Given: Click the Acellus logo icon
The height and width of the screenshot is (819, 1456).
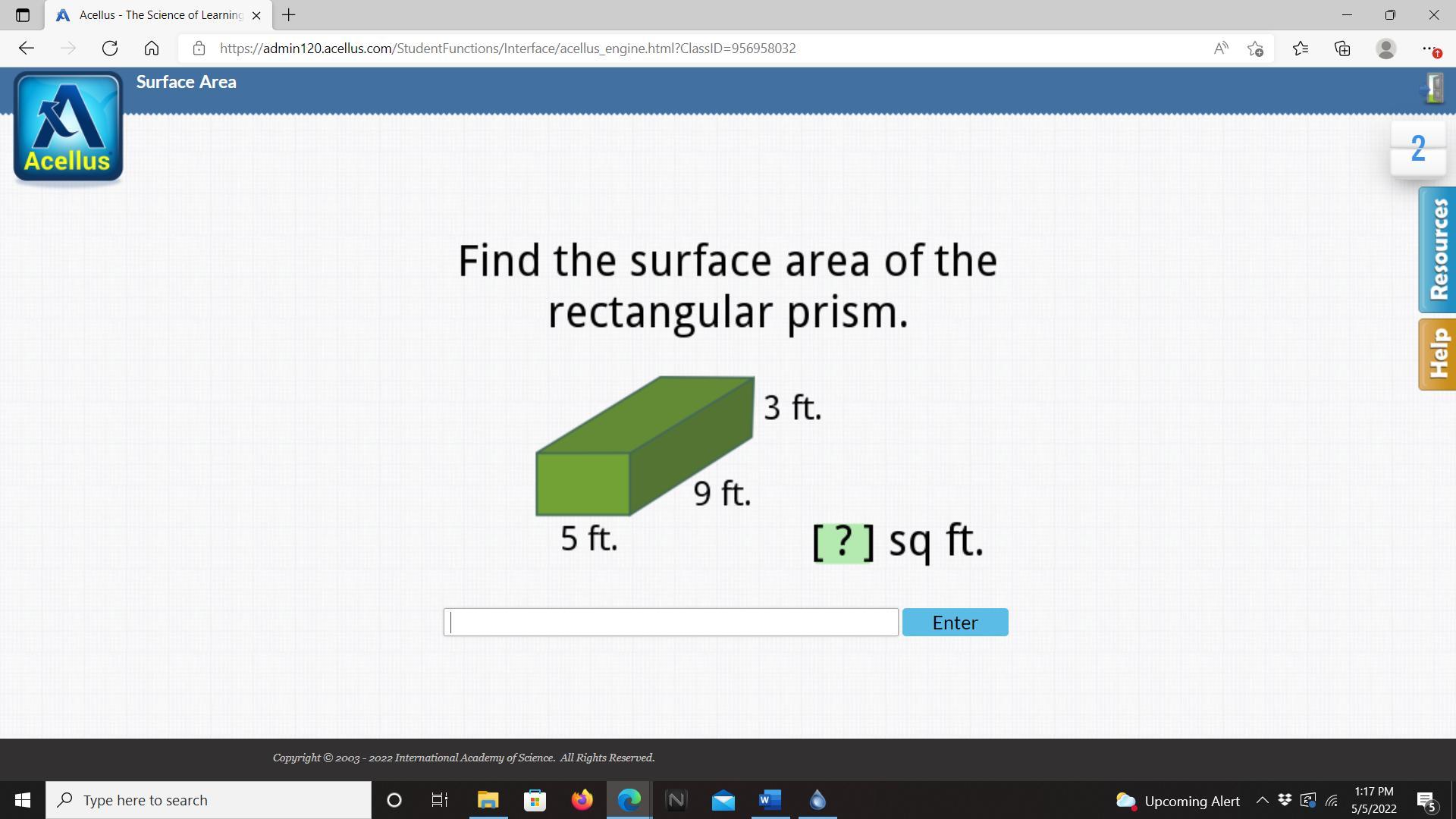Looking at the screenshot, I should click(x=68, y=127).
